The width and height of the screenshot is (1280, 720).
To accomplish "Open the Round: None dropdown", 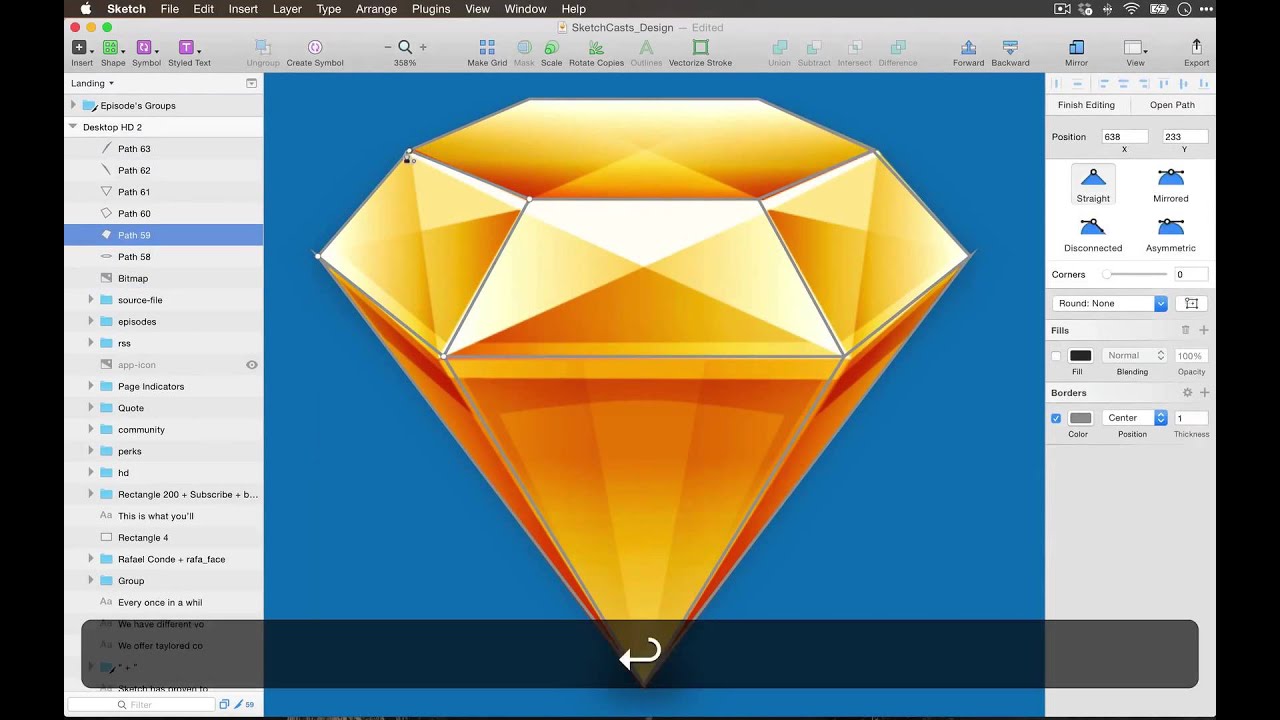I will click(x=1109, y=303).
